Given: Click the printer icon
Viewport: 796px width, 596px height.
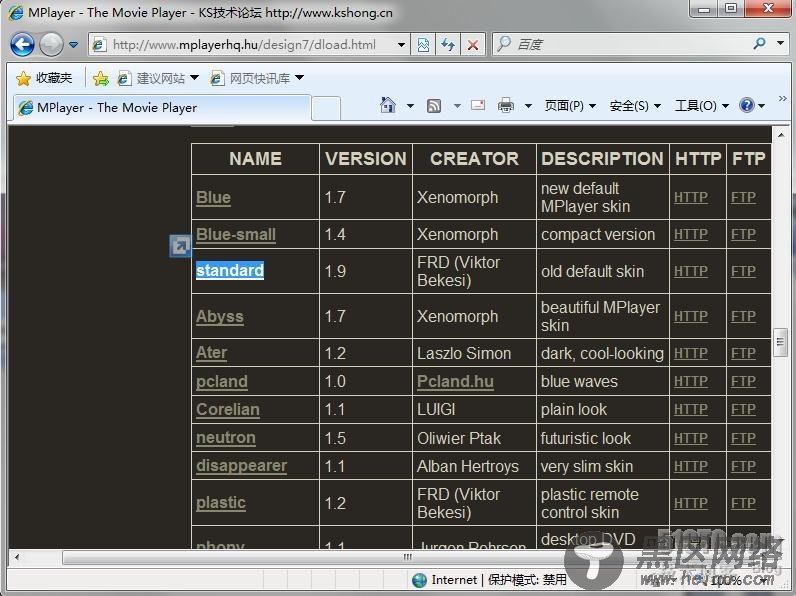Looking at the screenshot, I should click(506, 105).
